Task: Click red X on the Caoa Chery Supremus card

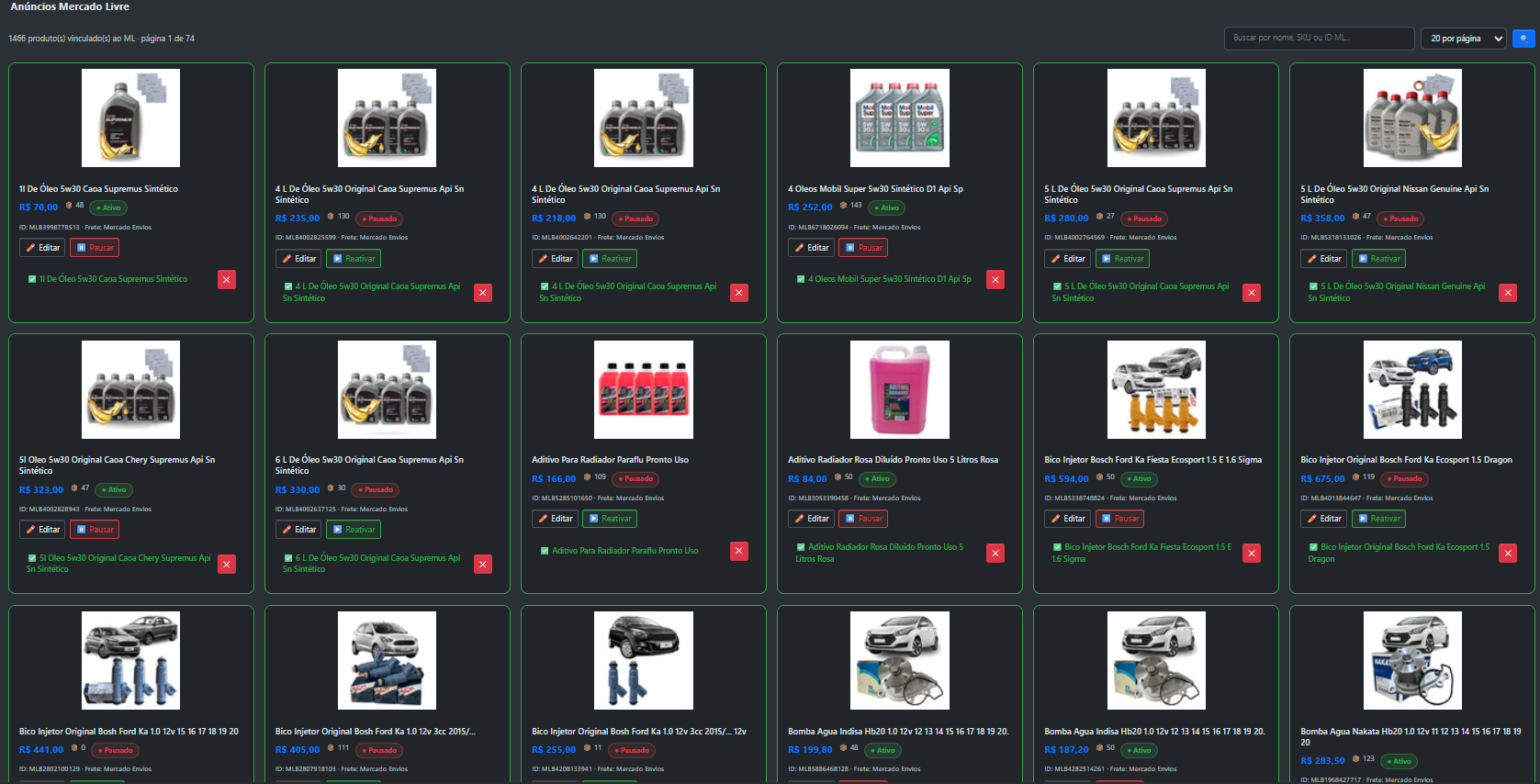Action: [x=227, y=565]
